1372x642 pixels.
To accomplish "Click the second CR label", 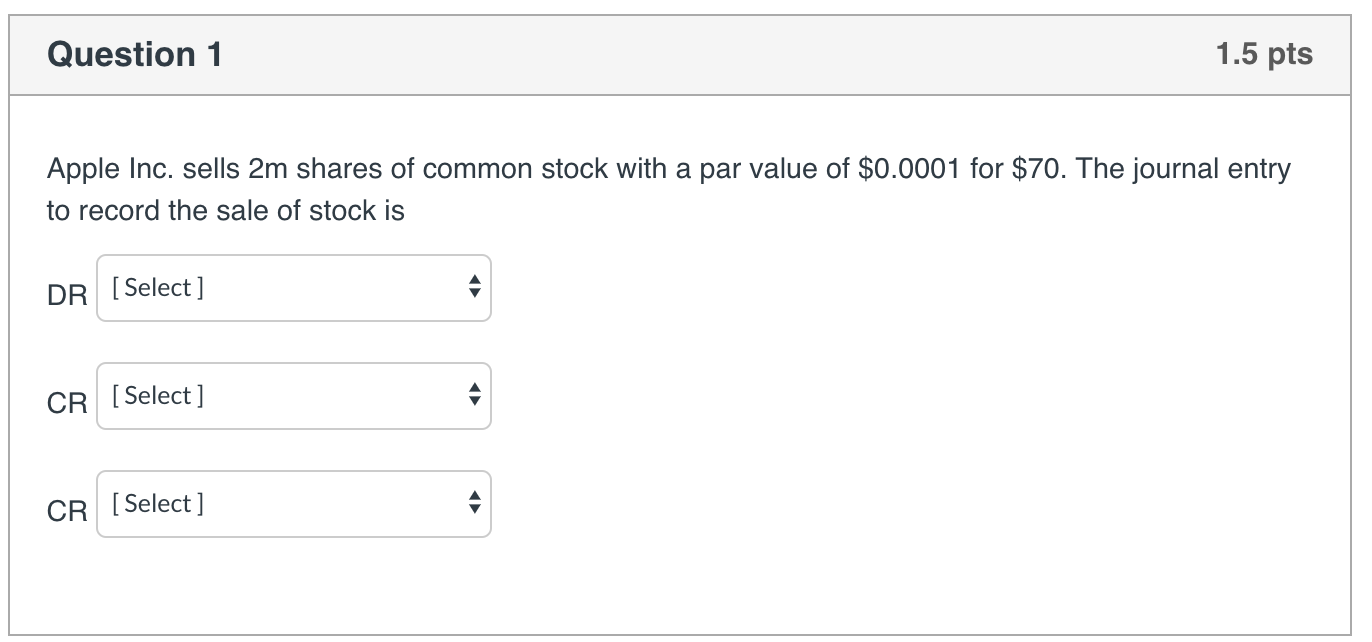I will (x=68, y=511).
